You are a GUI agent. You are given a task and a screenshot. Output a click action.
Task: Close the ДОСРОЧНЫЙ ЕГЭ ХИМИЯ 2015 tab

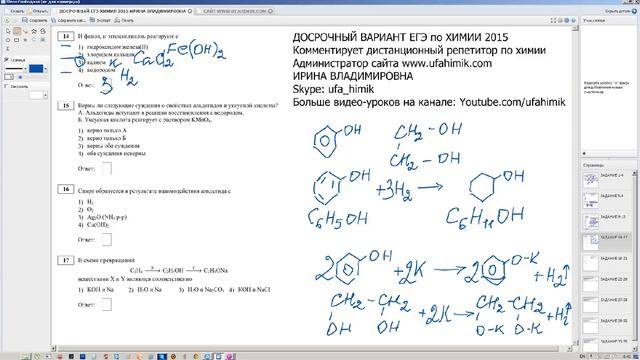[190, 11]
